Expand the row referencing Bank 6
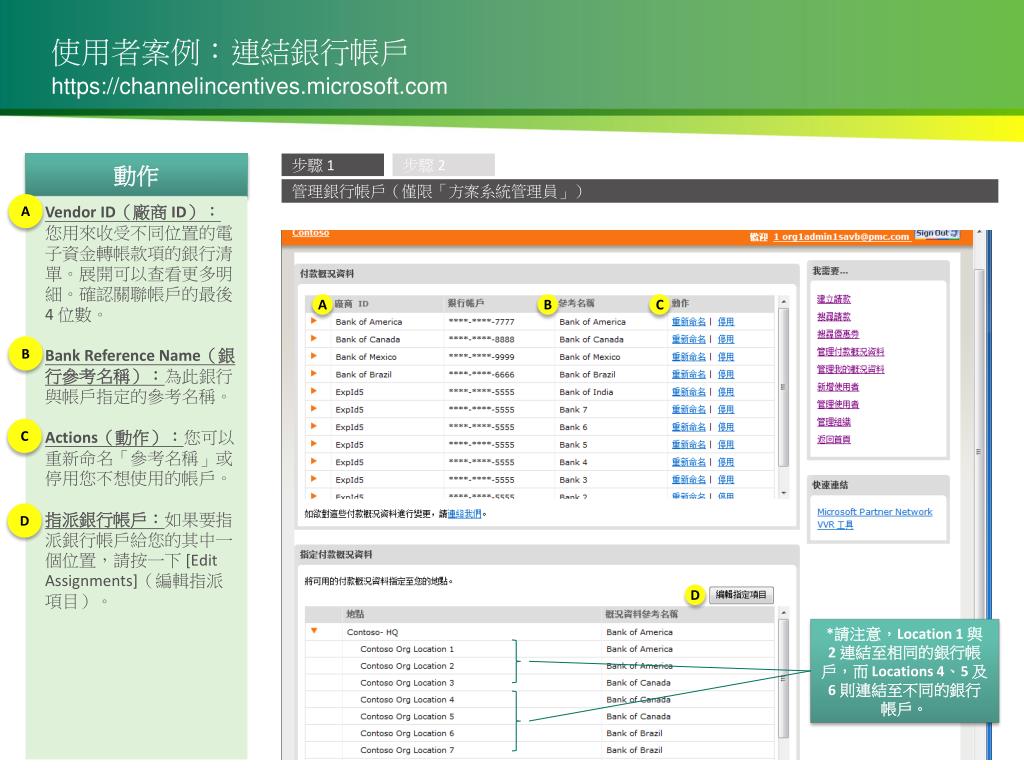Image resolution: width=1024 pixels, height=768 pixels. click(x=313, y=426)
